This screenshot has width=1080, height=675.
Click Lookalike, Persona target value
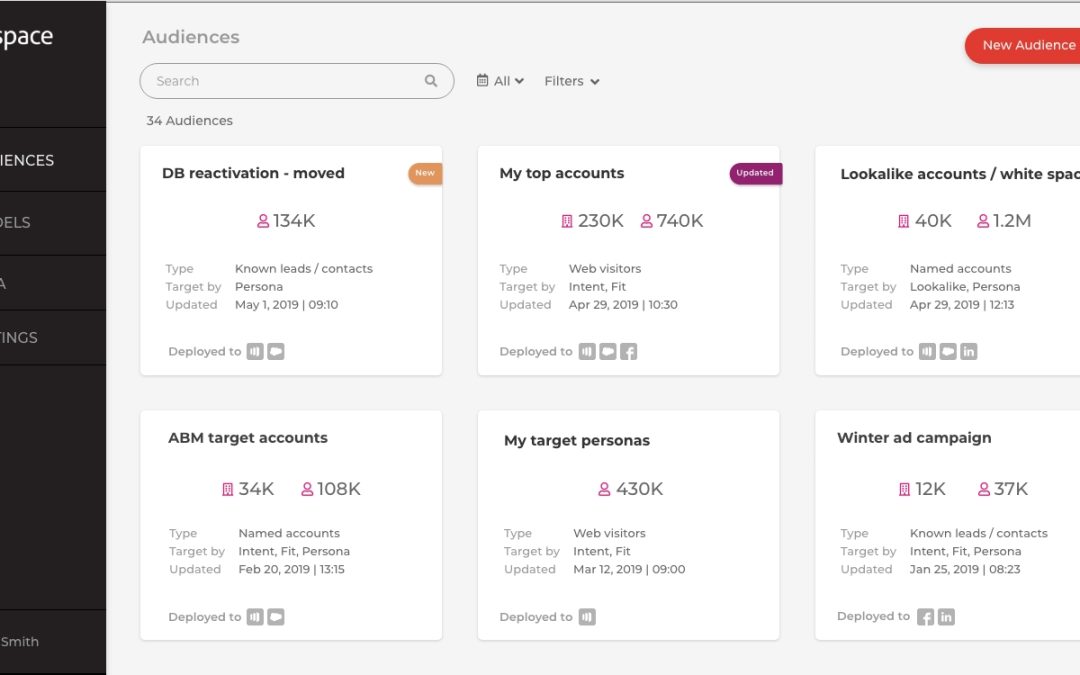coord(965,287)
